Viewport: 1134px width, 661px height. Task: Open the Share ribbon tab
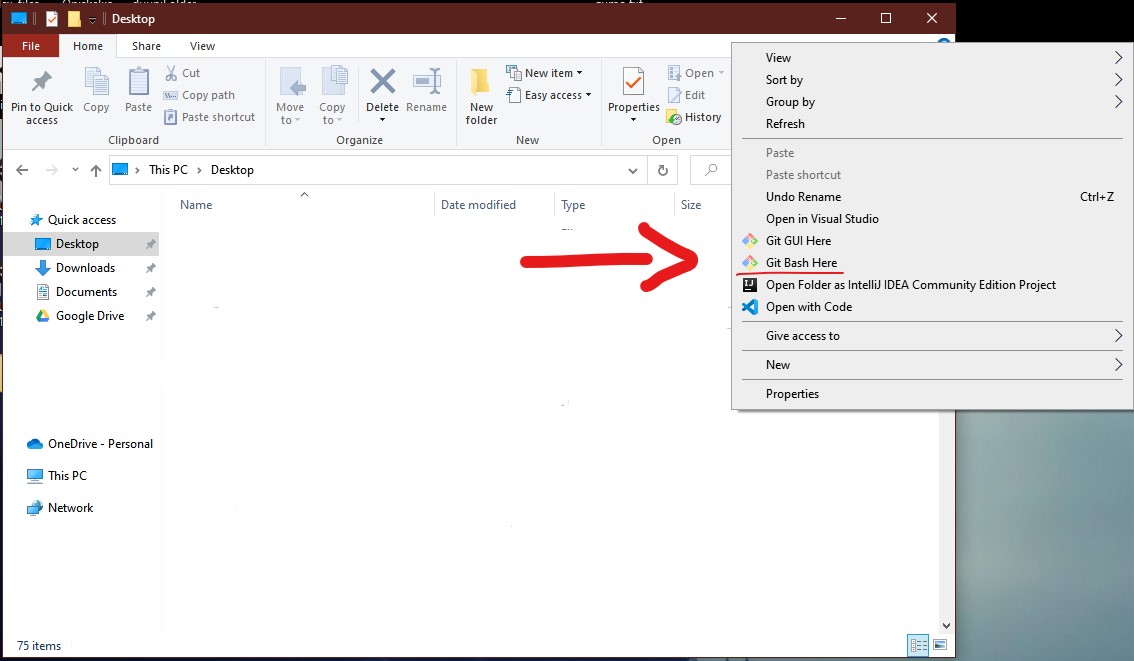146,46
